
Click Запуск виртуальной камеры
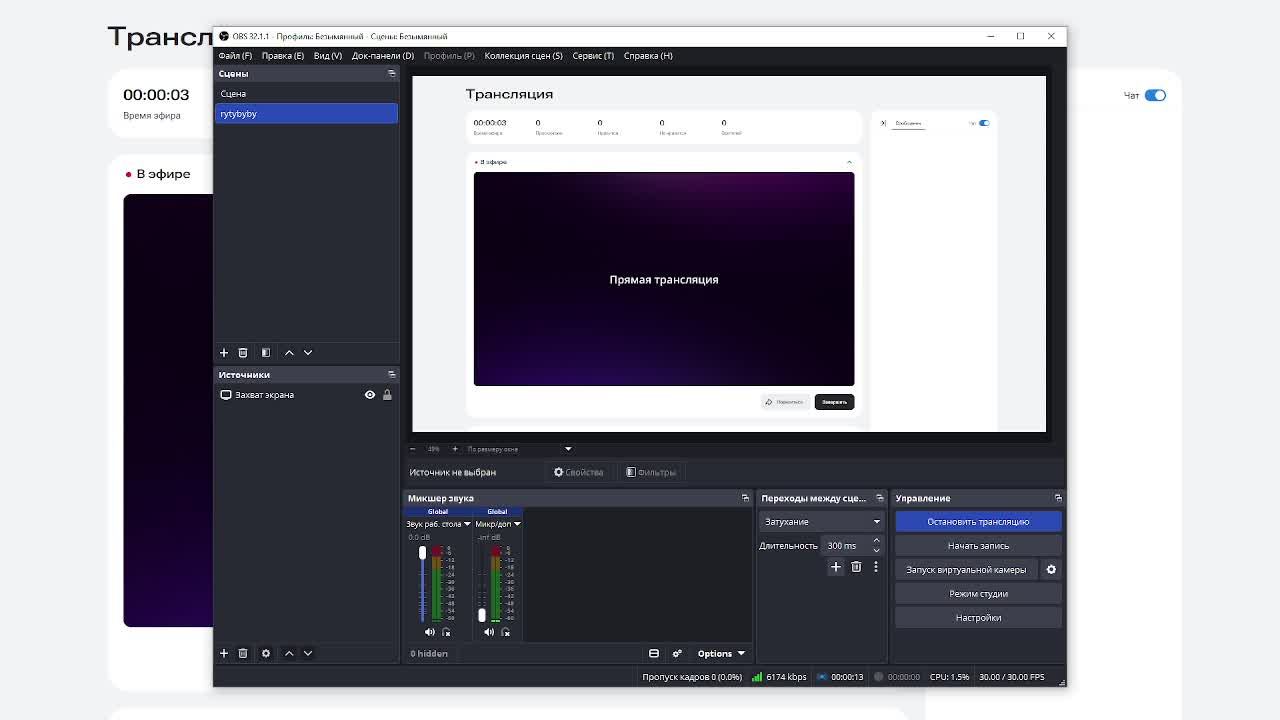[966, 570]
